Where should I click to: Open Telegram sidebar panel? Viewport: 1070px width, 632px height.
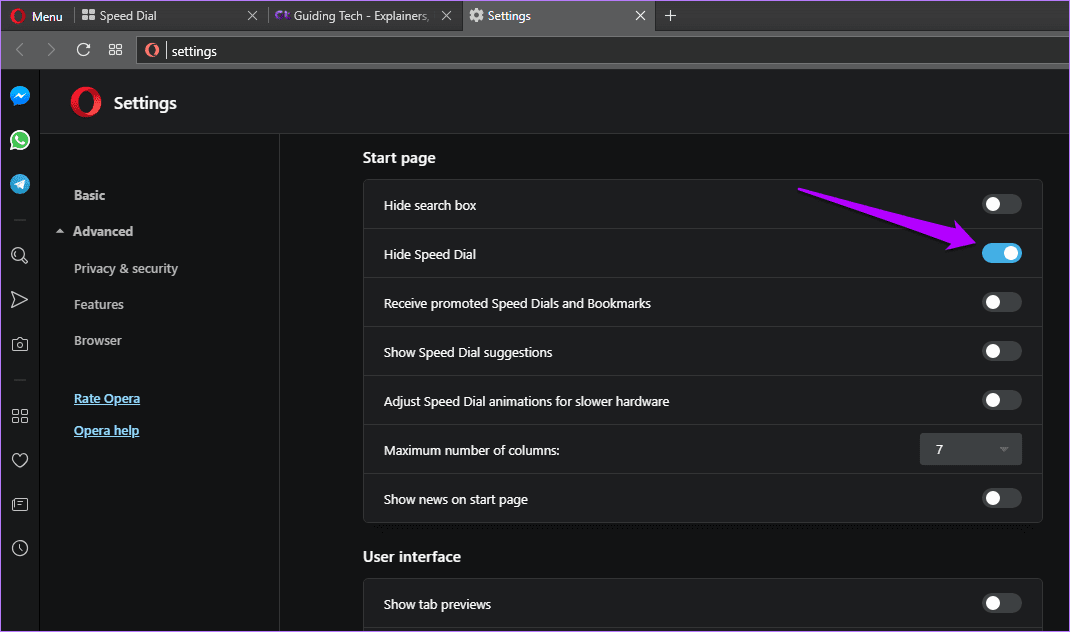(20, 184)
